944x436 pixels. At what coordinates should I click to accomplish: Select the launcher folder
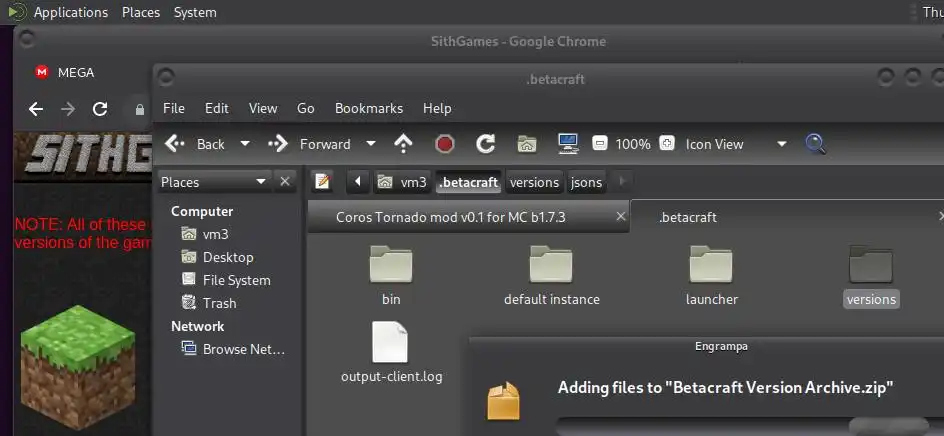pyautogui.click(x=712, y=276)
